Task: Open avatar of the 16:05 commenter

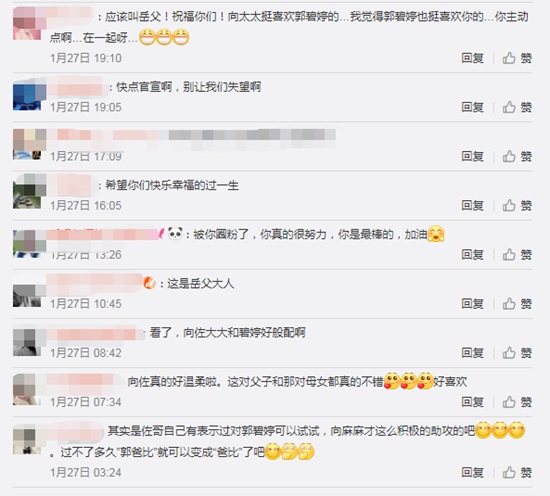Action: [29, 192]
